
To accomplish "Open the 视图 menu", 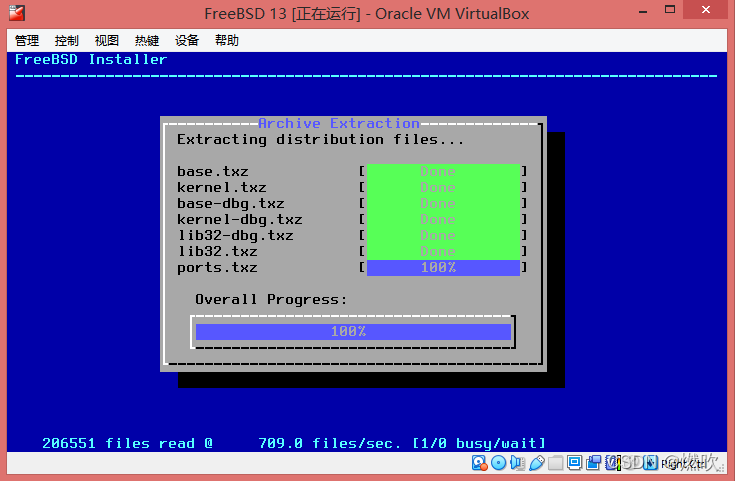I will click(107, 41).
